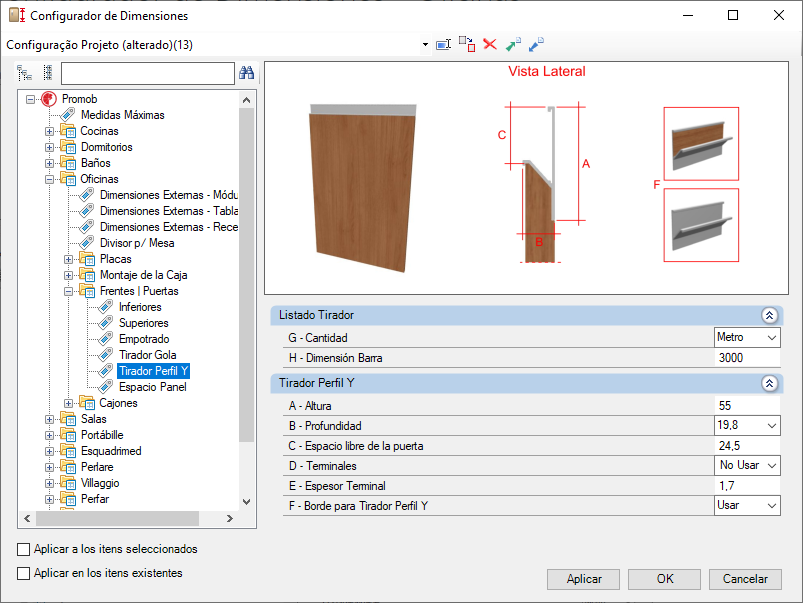The image size is (812, 604).
Task: Click the Villaggio folder icon
Action: pyautogui.click(x=68, y=483)
